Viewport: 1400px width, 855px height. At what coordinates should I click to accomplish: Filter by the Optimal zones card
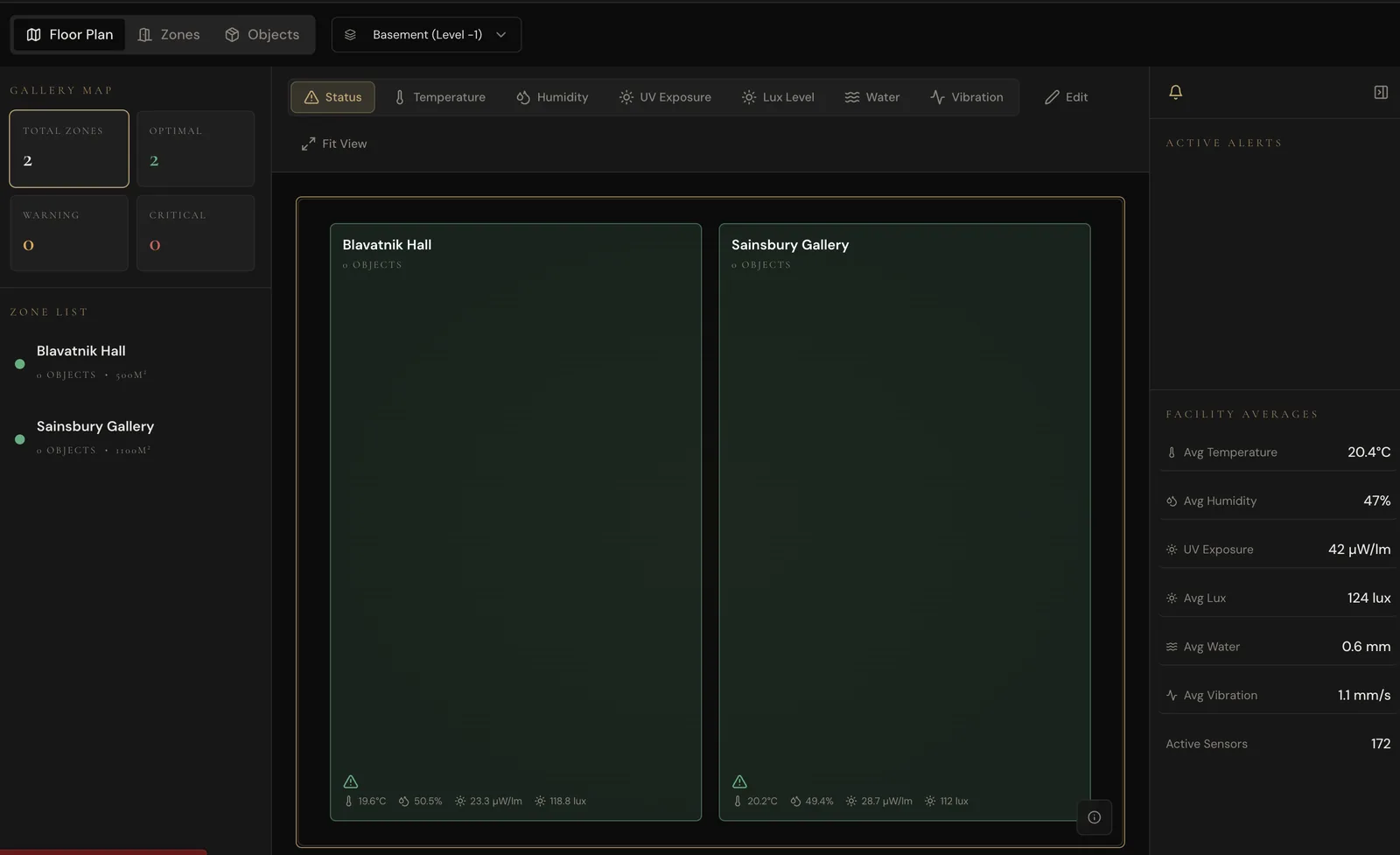coord(195,149)
